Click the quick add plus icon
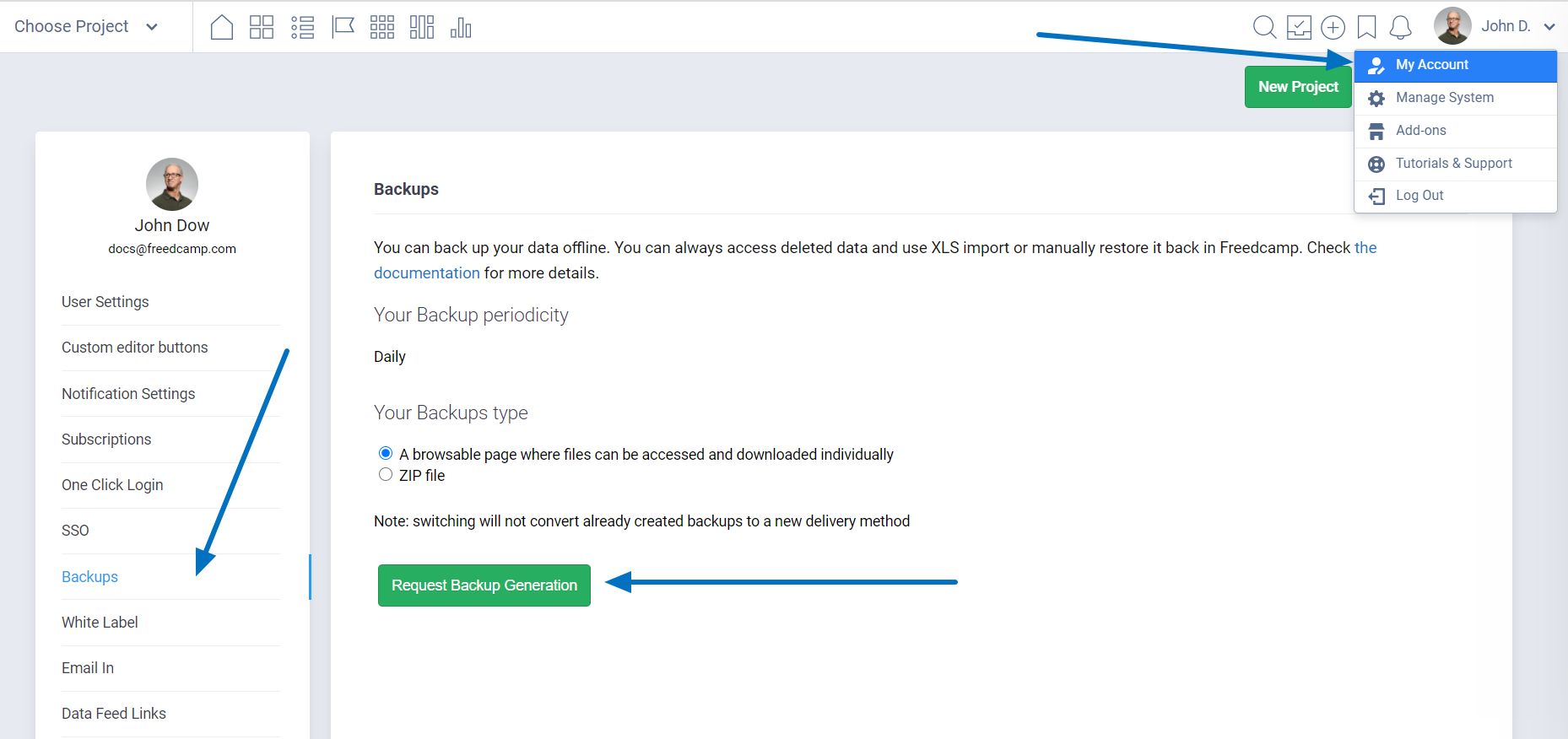The width and height of the screenshot is (1568, 739). (x=1333, y=27)
